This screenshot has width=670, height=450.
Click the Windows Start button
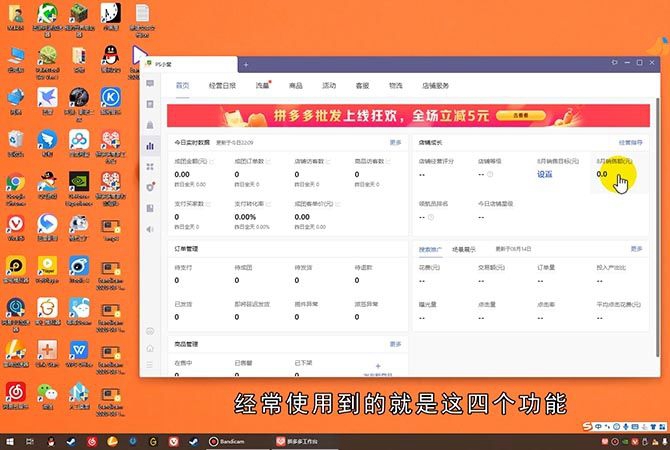click(x=9, y=441)
